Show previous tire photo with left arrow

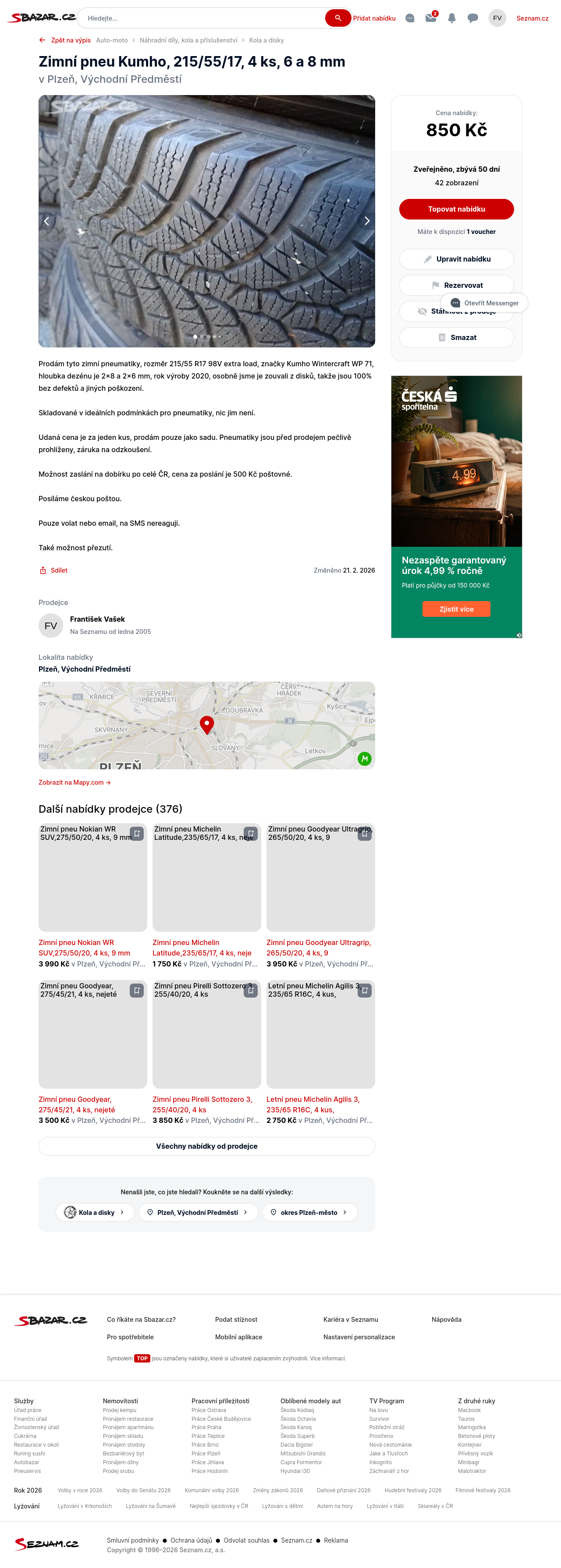click(x=47, y=221)
